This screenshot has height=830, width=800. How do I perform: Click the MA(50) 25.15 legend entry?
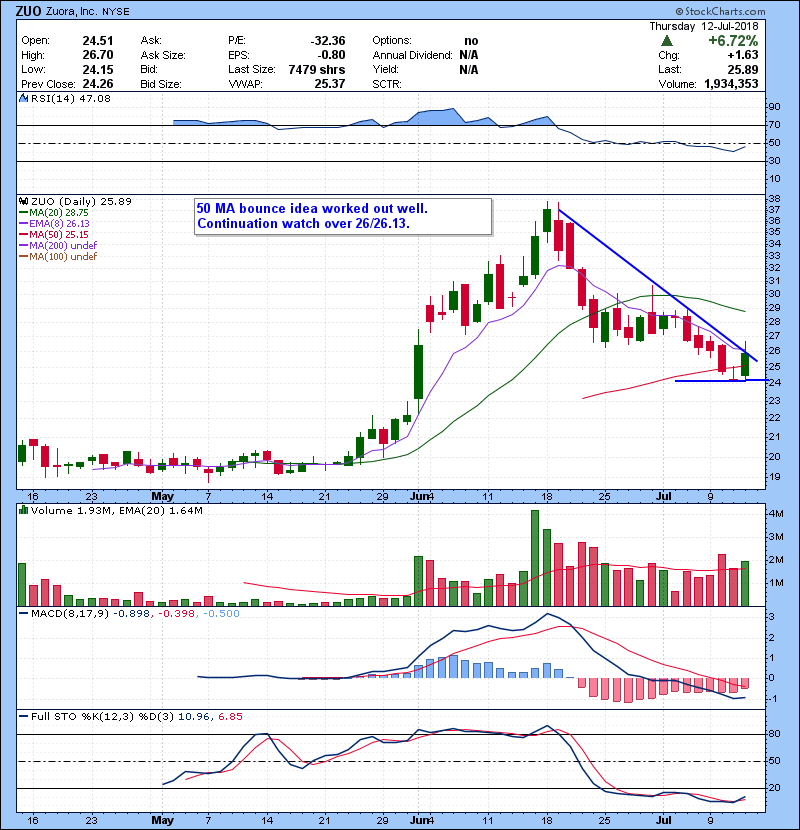(x=54, y=234)
